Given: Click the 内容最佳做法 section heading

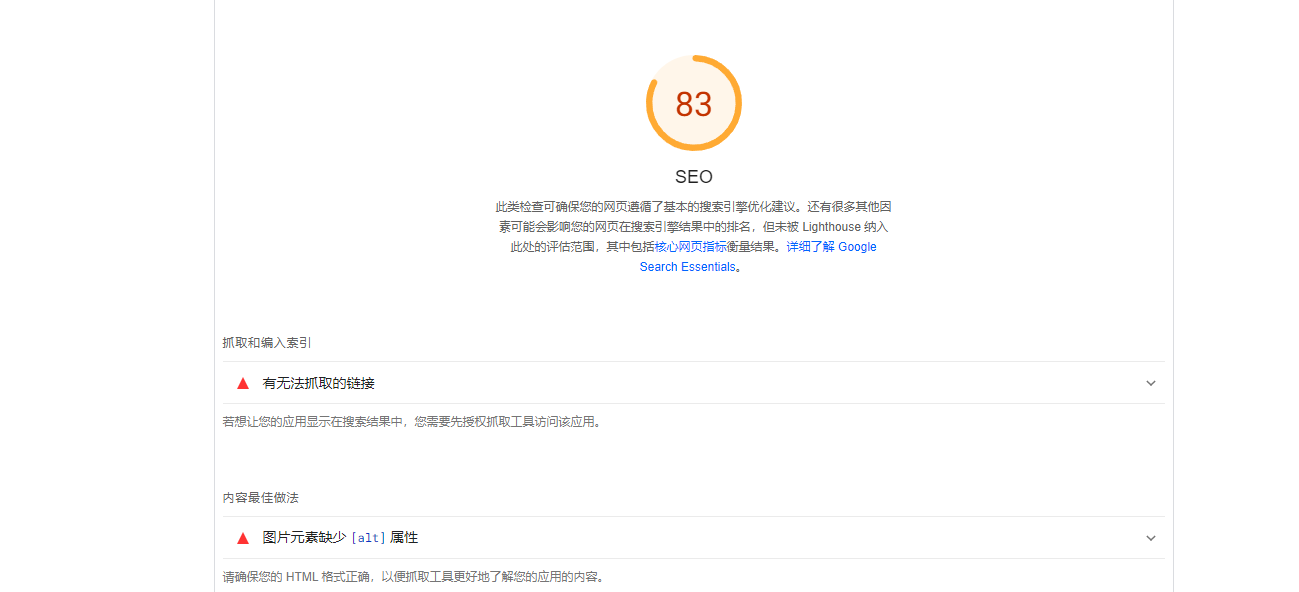Looking at the screenshot, I should point(260,498).
